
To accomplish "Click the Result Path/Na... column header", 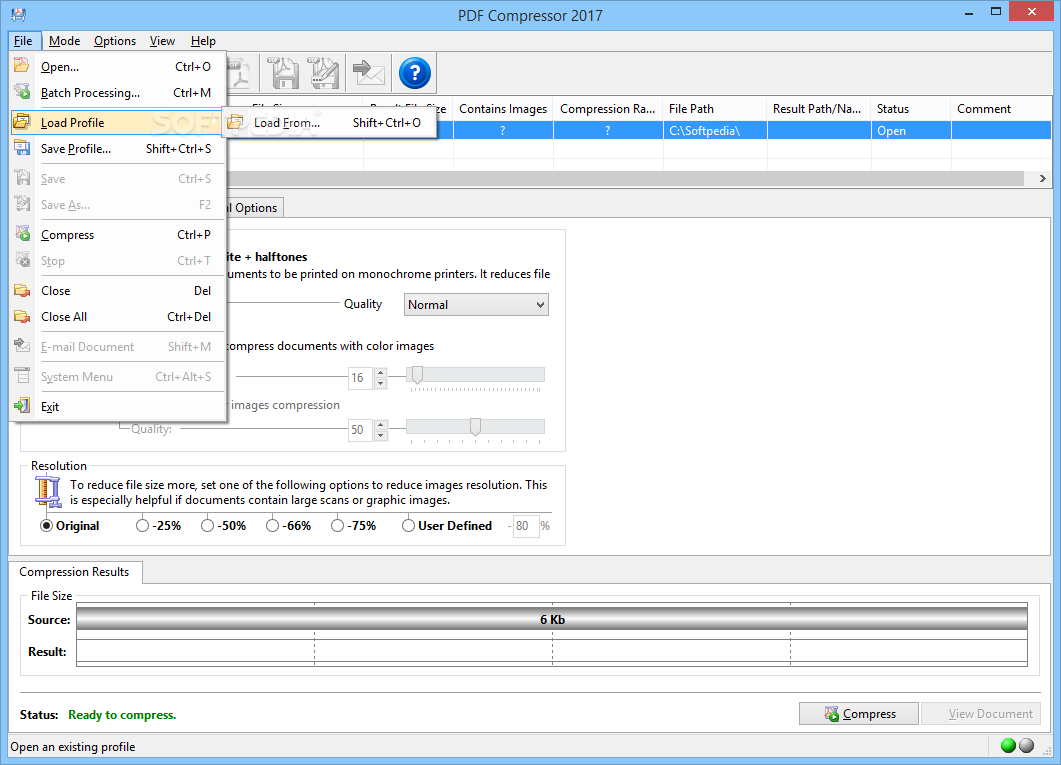I will [x=819, y=108].
